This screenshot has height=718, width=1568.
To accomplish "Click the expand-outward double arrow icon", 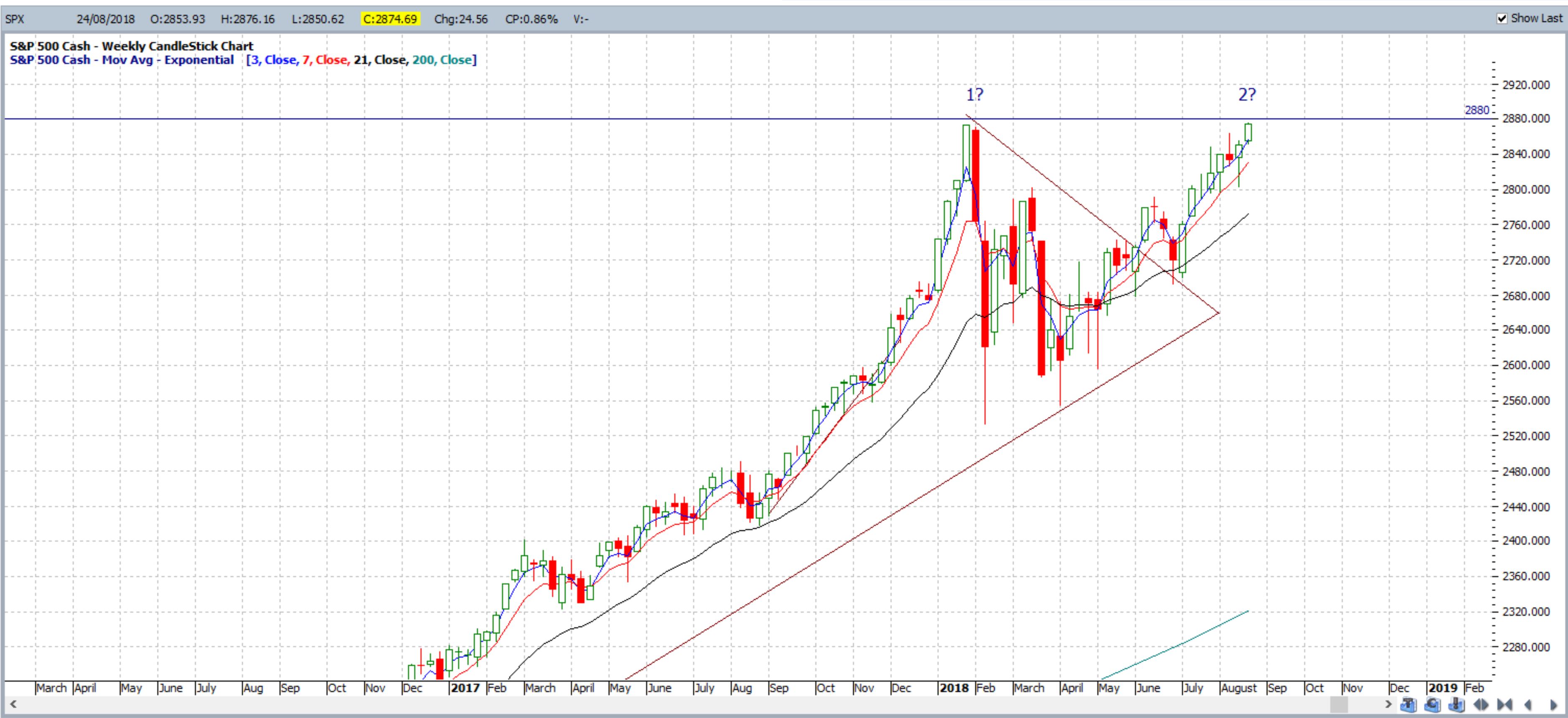I will tap(1481, 705).
